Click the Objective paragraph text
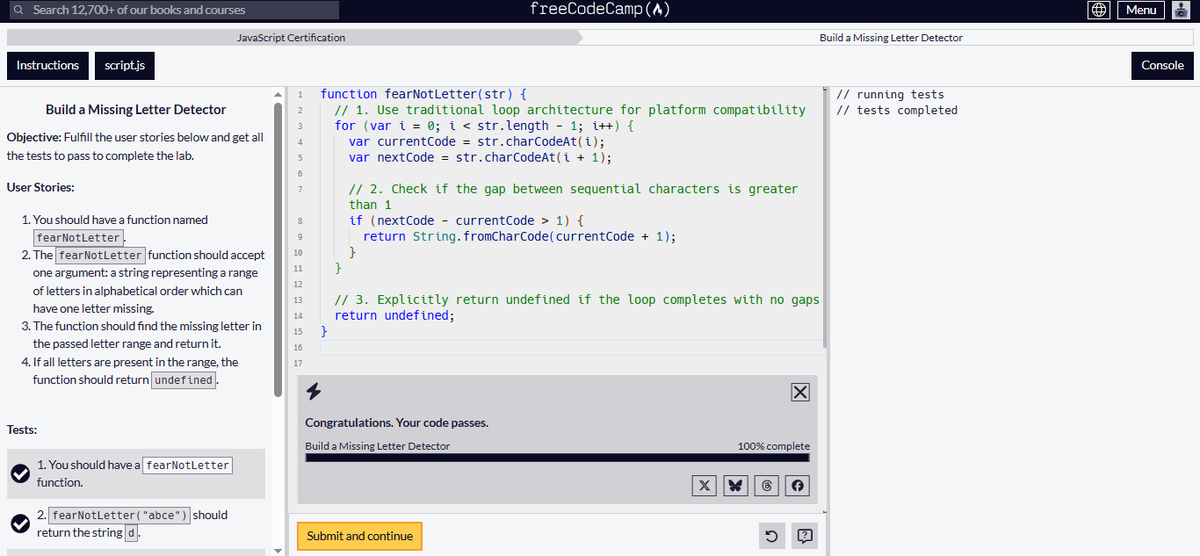Image resolution: width=1200 pixels, height=556 pixels. (135, 147)
